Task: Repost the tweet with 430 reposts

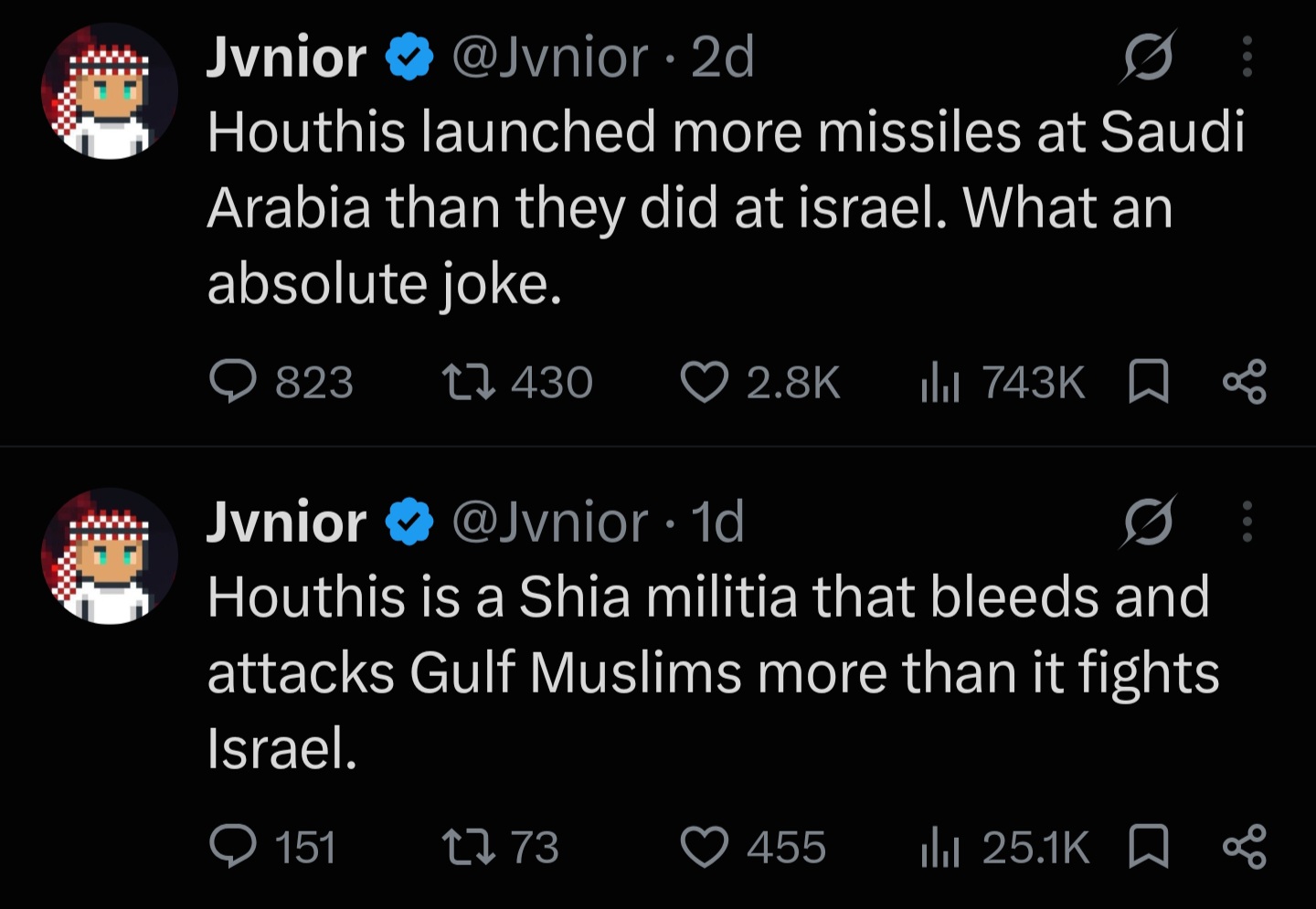Action: point(517,382)
